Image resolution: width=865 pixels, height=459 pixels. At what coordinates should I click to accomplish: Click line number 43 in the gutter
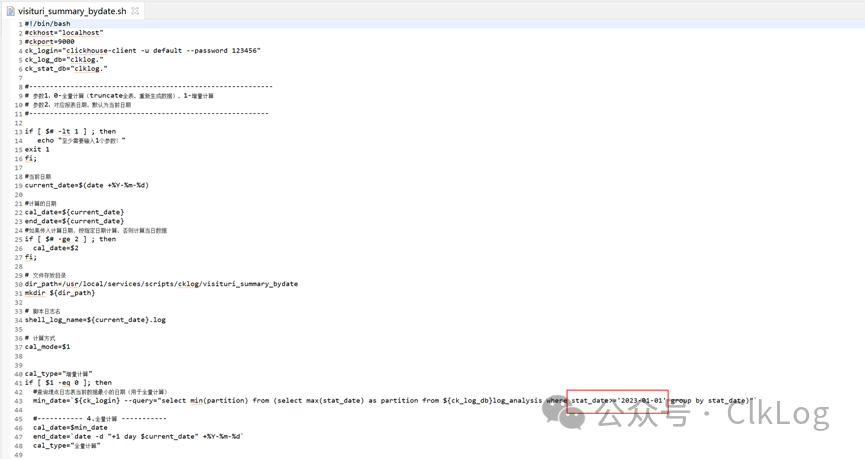[x=19, y=401]
